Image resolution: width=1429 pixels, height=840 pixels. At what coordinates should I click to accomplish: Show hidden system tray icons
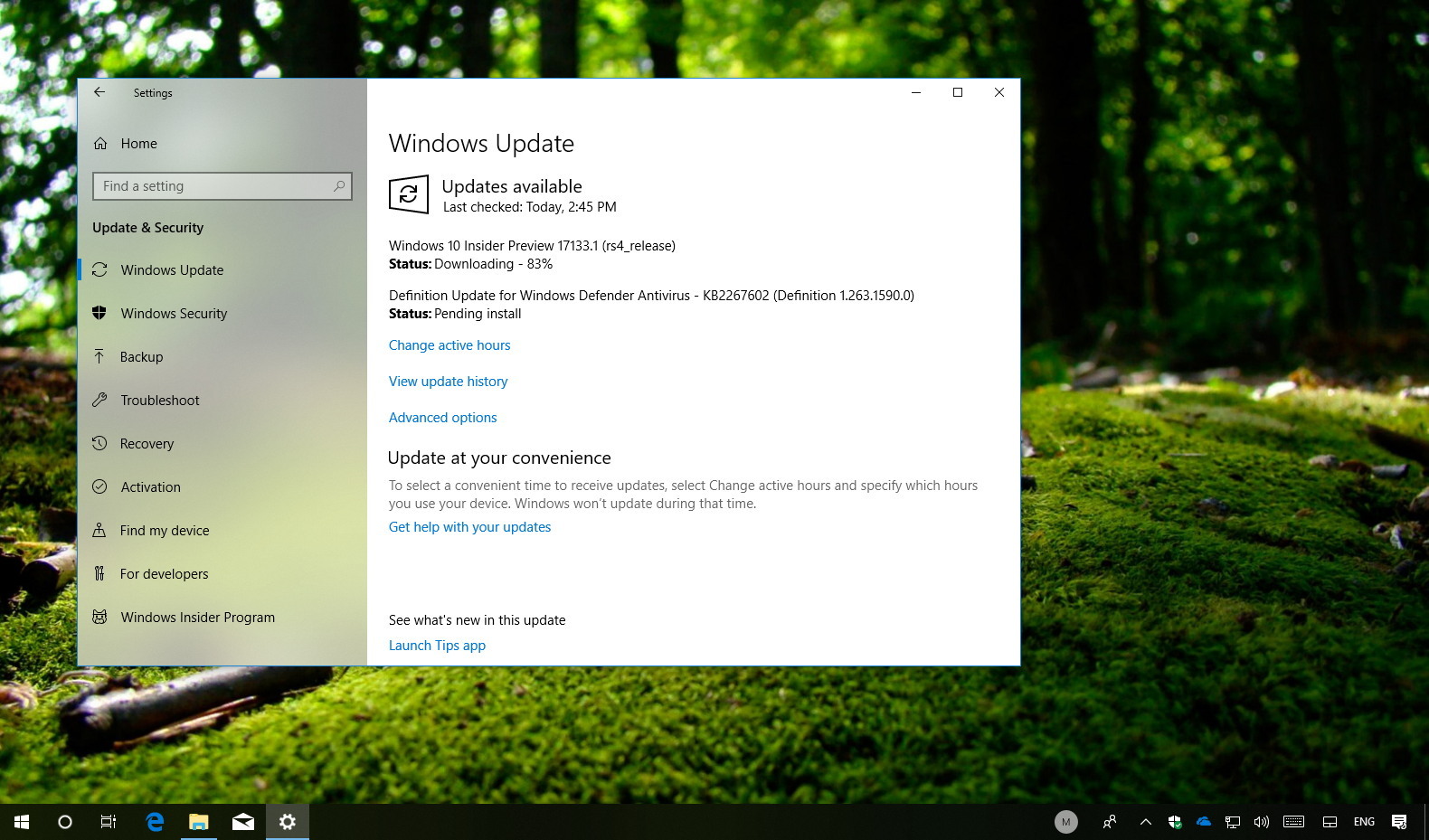[x=1146, y=822]
